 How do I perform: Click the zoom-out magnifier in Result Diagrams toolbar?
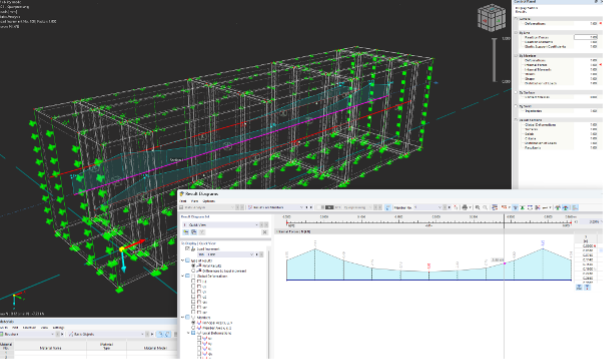(x=485, y=208)
